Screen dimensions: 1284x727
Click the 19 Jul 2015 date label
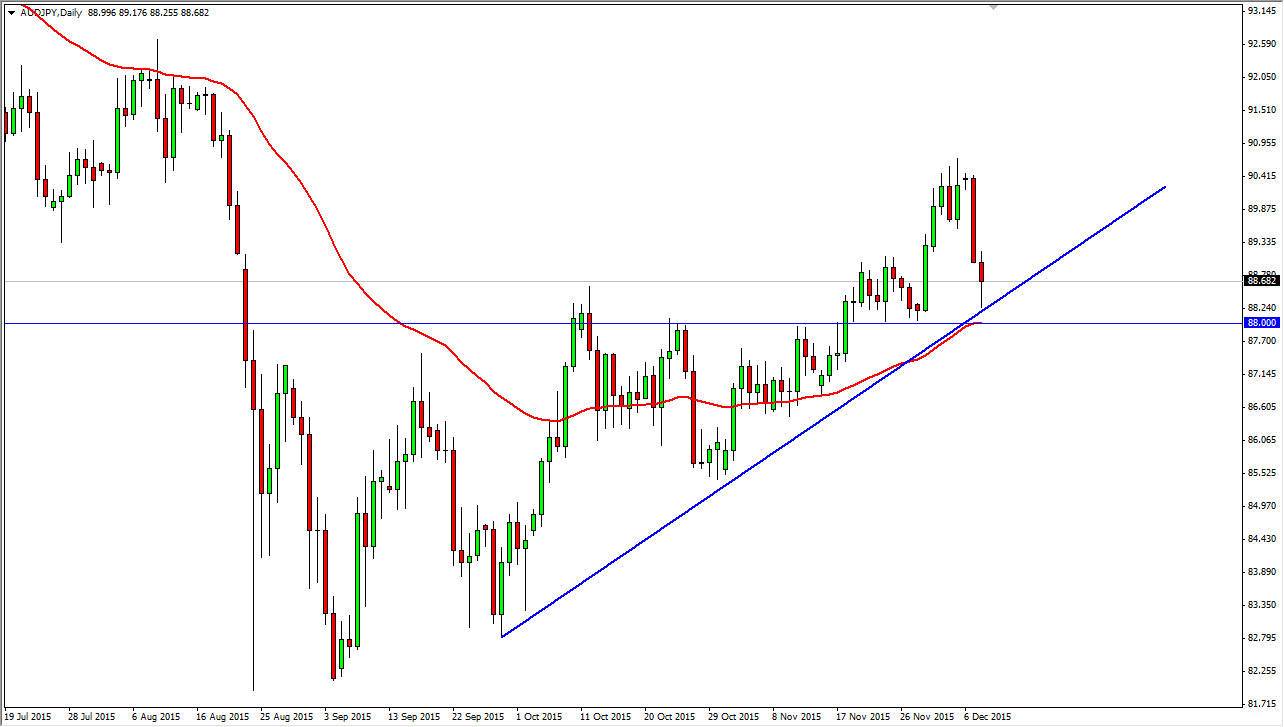(x=27, y=717)
